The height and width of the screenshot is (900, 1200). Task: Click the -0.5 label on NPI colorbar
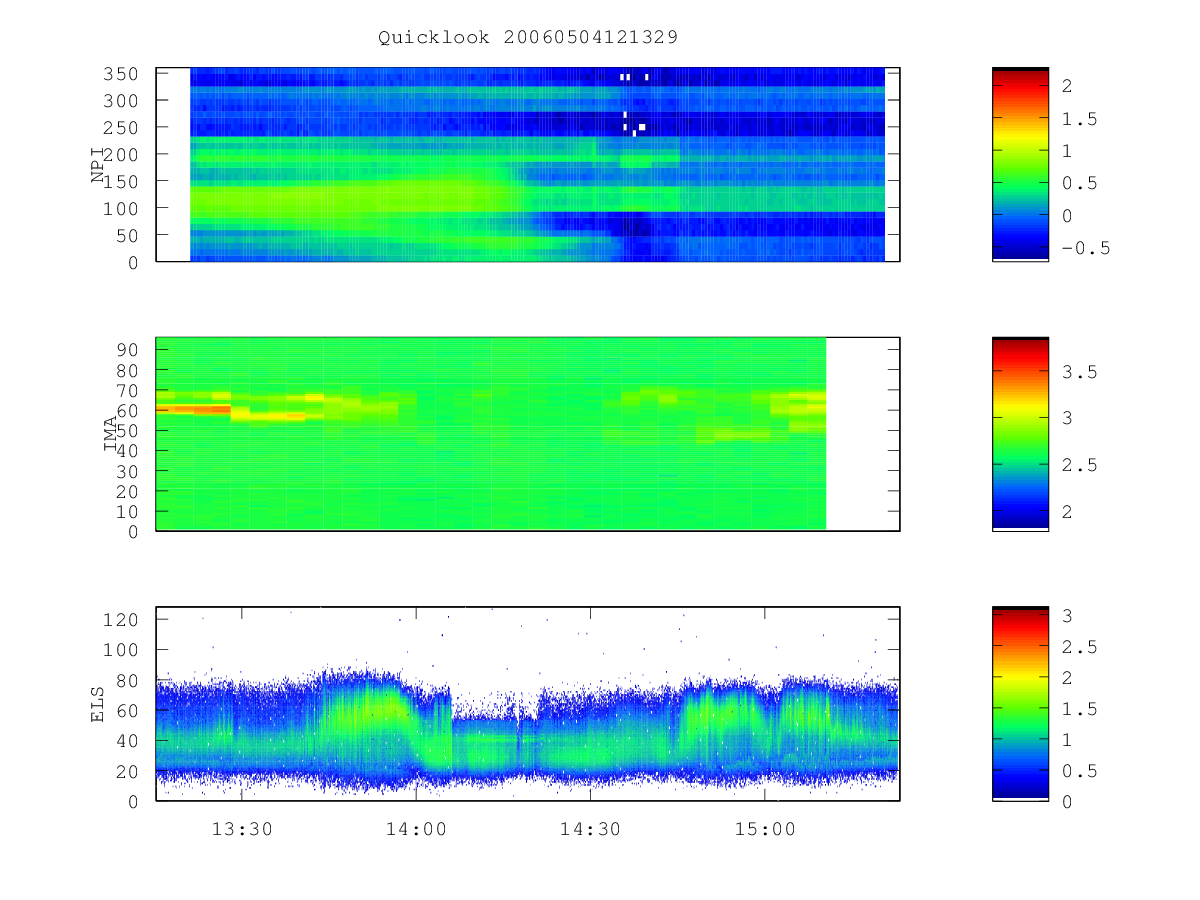[x=1086, y=248]
